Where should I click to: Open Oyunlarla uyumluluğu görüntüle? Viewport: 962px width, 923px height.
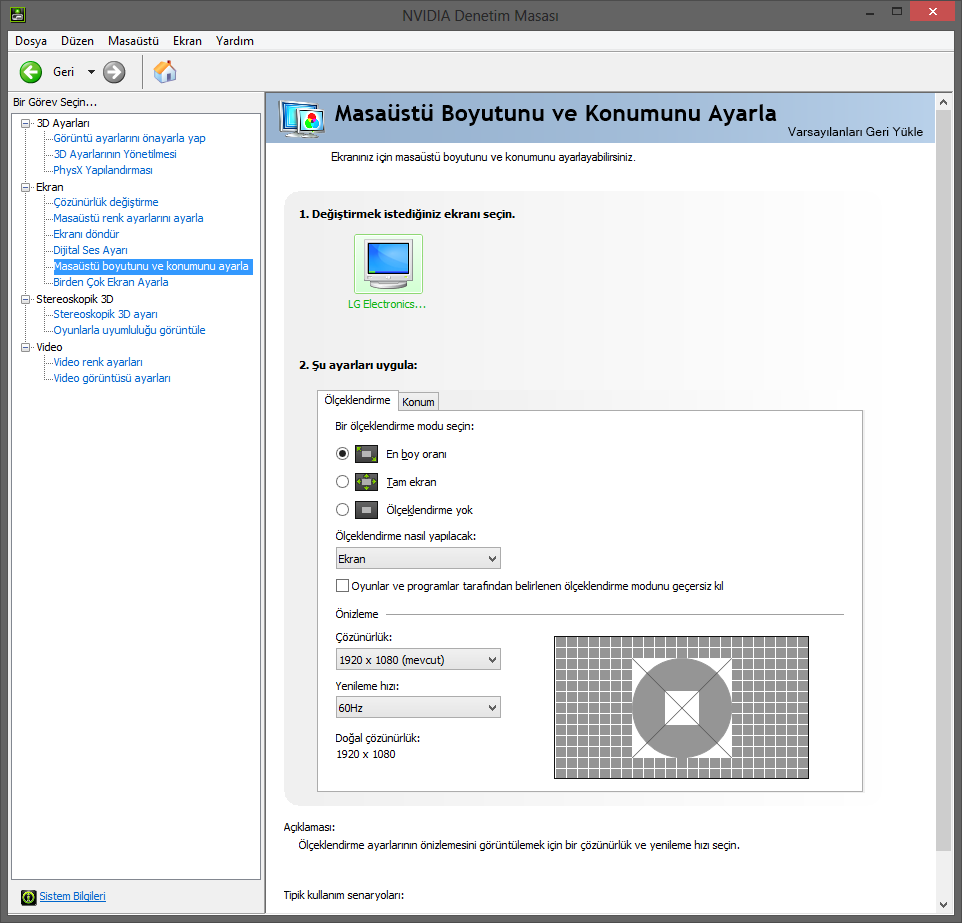(x=129, y=330)
